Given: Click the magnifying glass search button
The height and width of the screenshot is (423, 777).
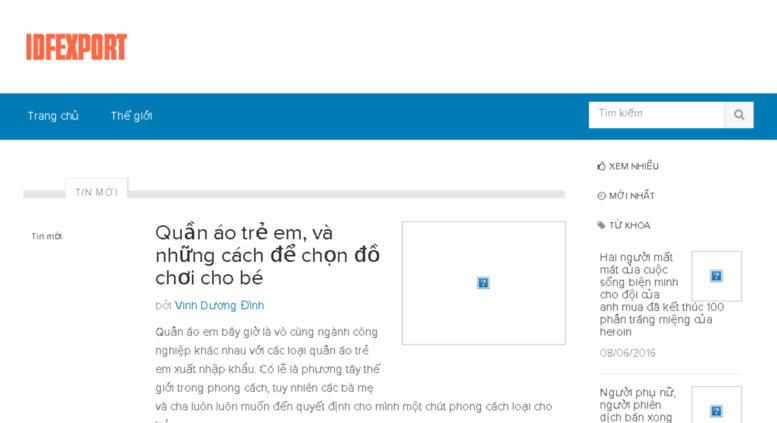Looking at the screenshot, I should tap(739, 115).
